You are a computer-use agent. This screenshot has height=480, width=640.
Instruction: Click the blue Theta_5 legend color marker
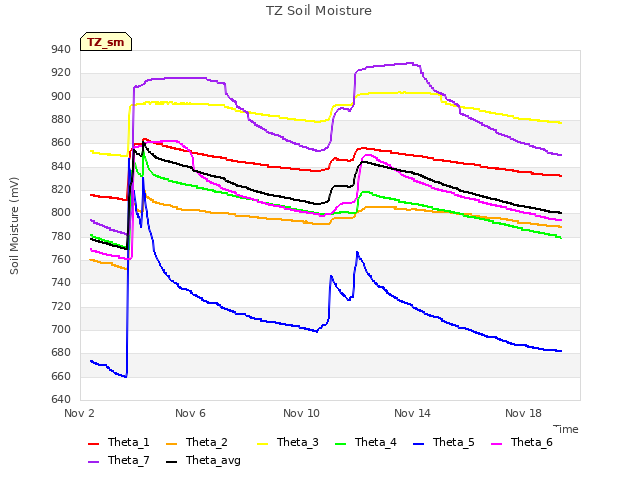tap(418, 444)
